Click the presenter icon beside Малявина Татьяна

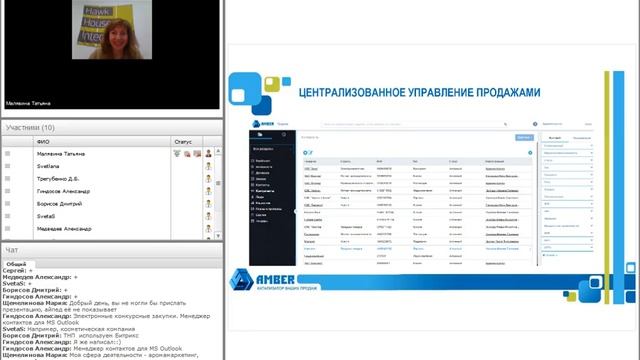(x=209, y=153)
